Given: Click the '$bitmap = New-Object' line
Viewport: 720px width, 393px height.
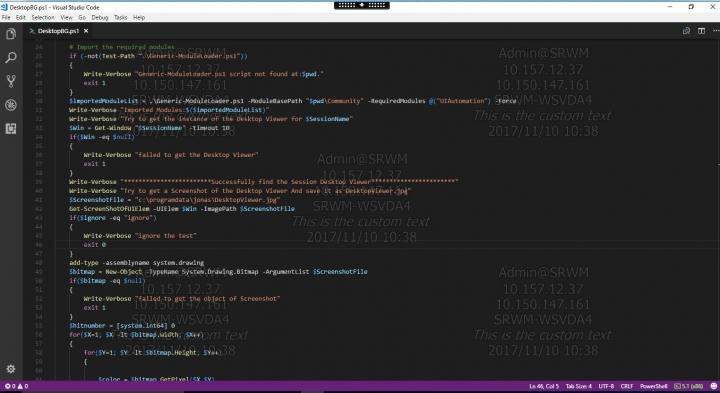Looking at the screenshot, I should pos(218,272).
